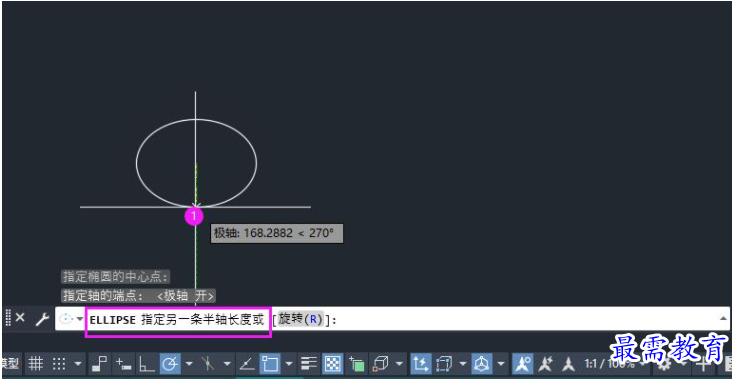Image resolution: width=734 pixels, height=380 pixels.
Task: Click annotation scale icon
Action: [x=568, y=364]
